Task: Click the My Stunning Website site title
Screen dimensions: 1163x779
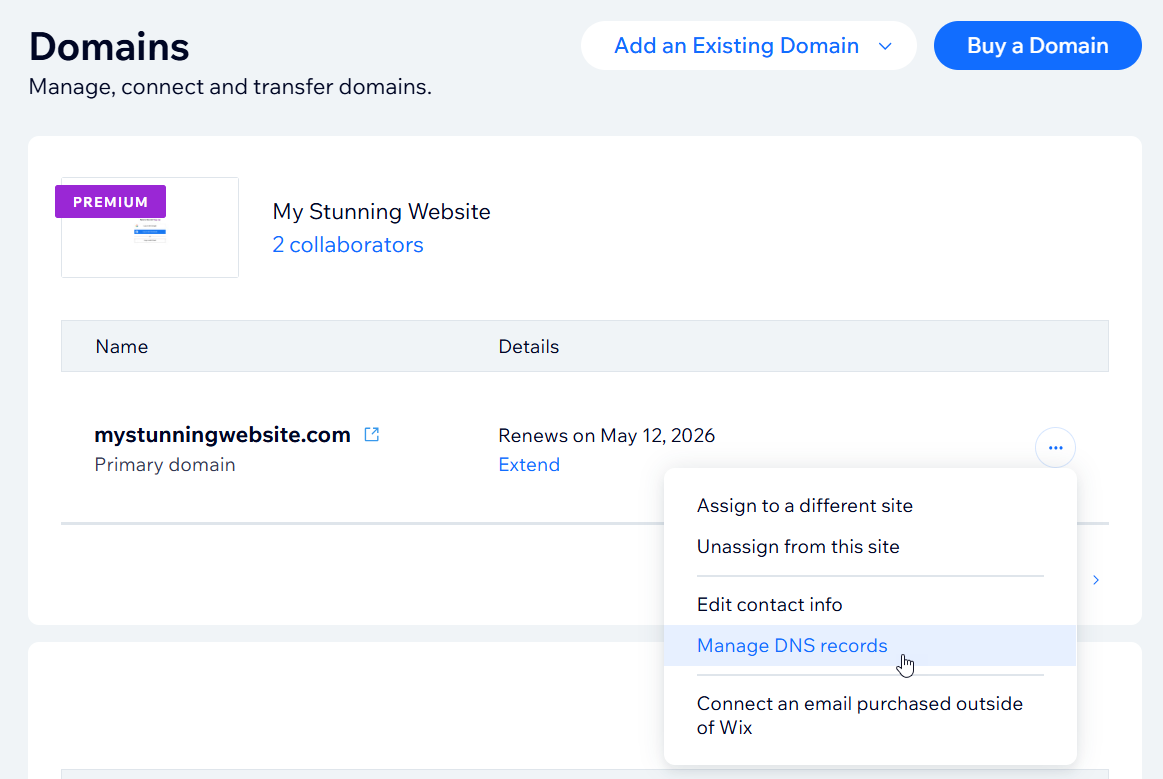Action: point(381,211)
